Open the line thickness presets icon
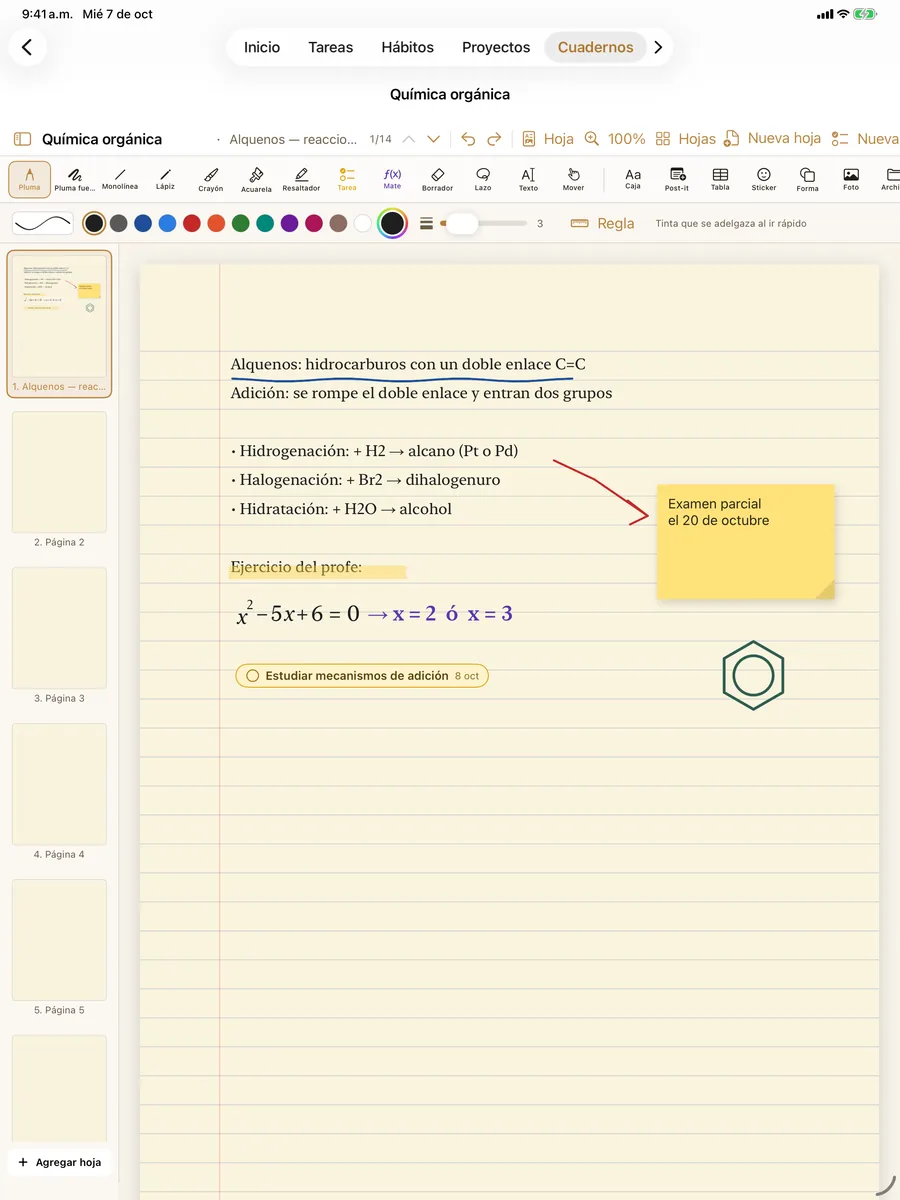Viewport: 900px width, 1200px height. tap(427, 223)
